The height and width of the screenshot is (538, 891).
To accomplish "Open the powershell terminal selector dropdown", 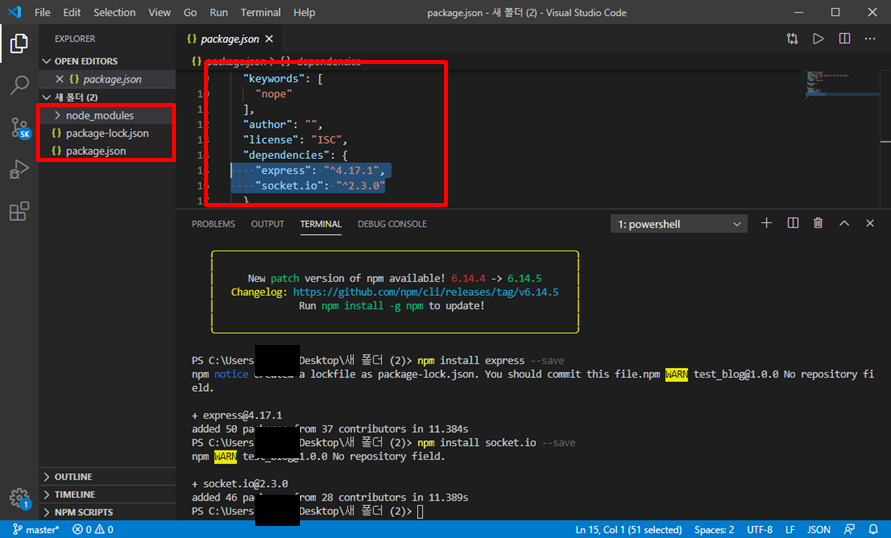I will 678,224.
